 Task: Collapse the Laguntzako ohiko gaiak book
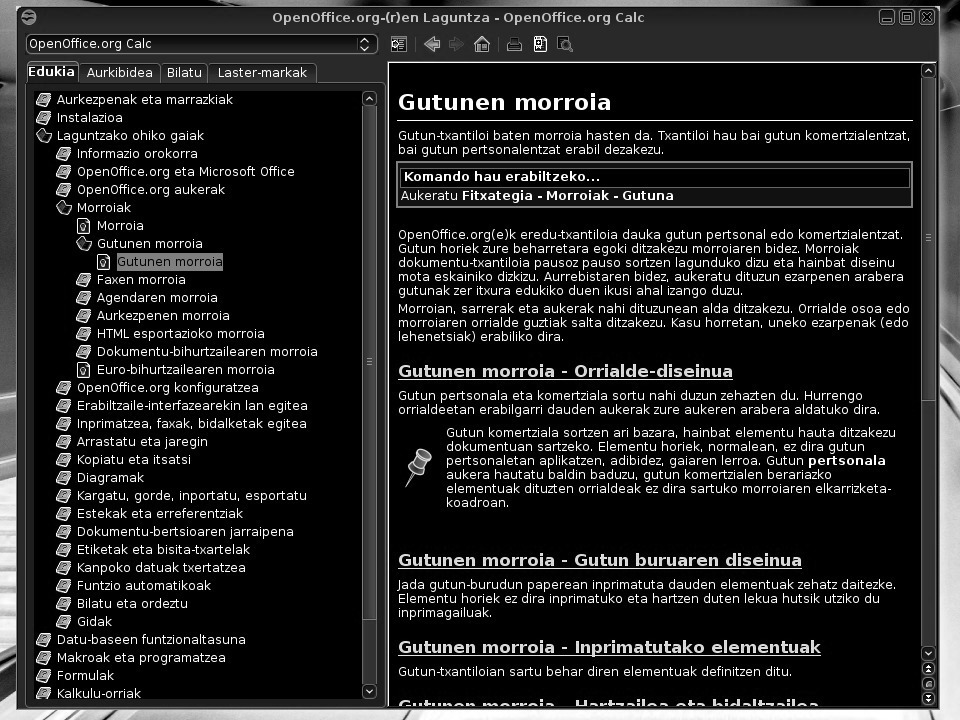120,135
